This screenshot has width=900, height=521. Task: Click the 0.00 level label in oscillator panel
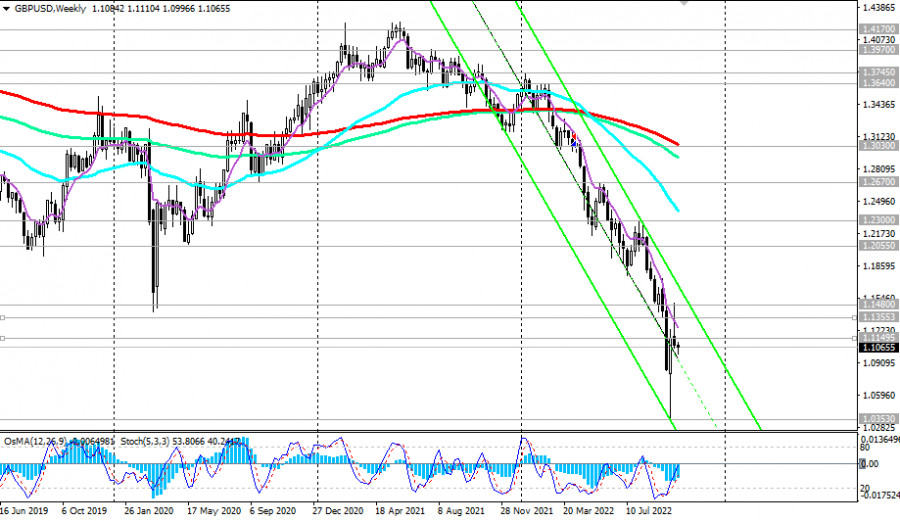(873, 464)
